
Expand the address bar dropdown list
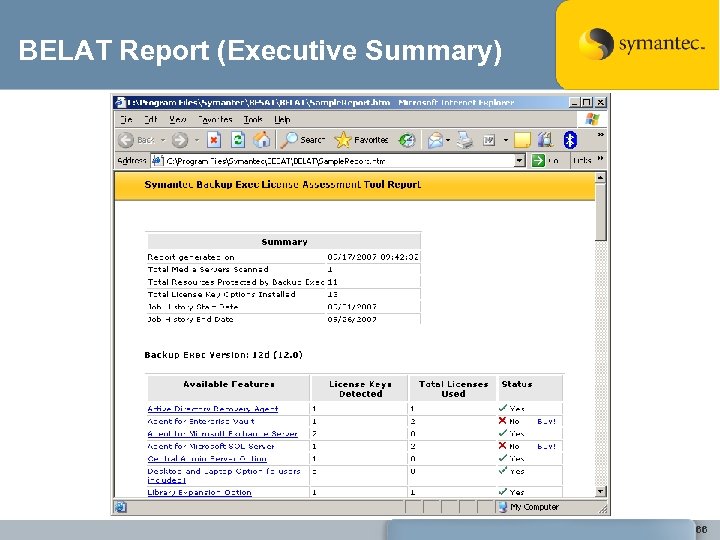coord(519,161)
